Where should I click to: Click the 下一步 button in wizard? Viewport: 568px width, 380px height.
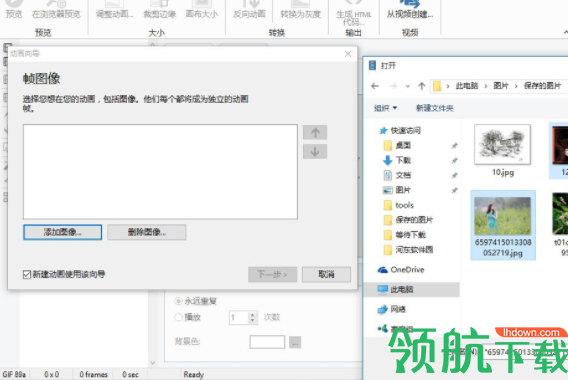click(x=272, y=275)
